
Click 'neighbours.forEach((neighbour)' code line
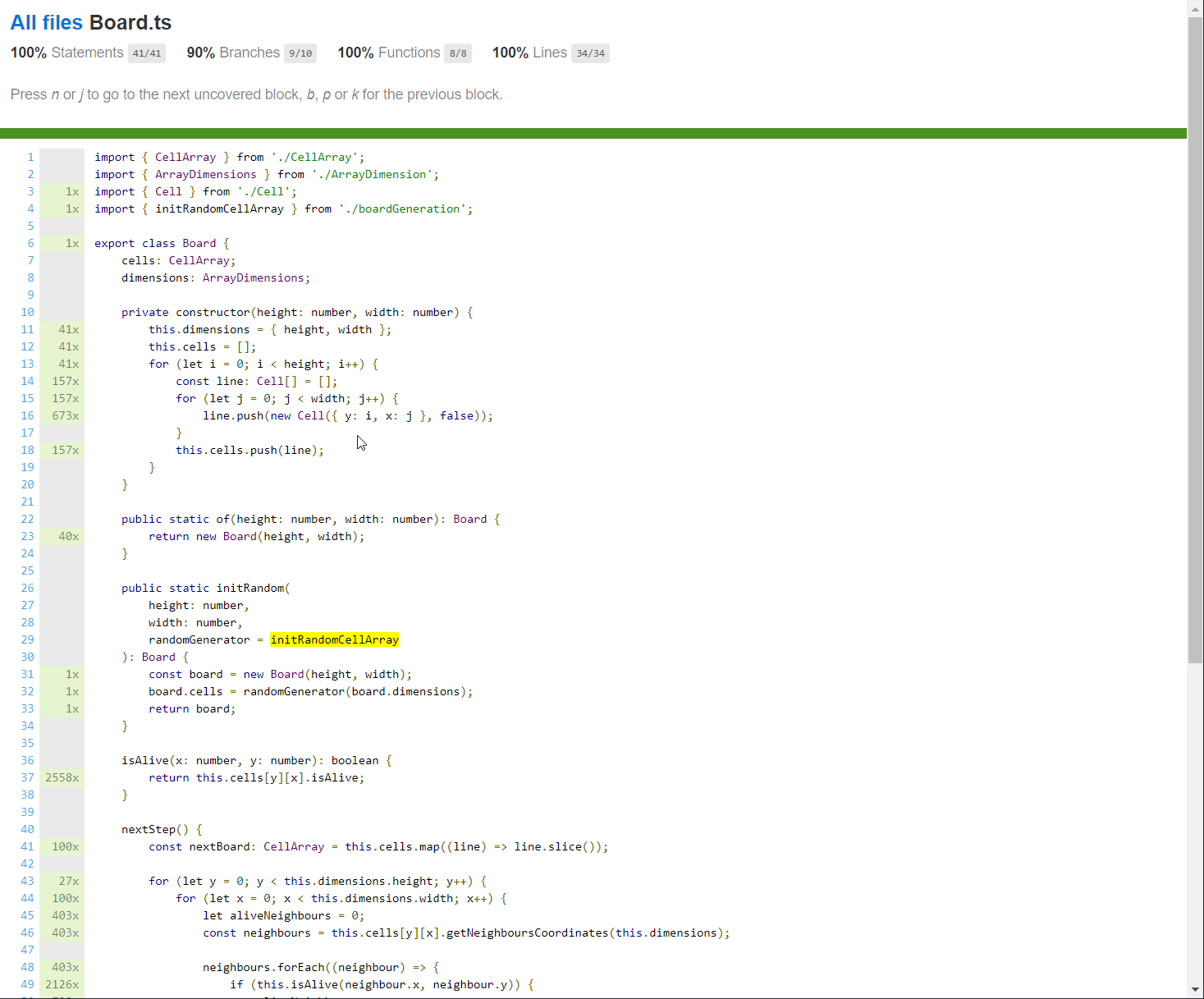click(x=321, y=967)
